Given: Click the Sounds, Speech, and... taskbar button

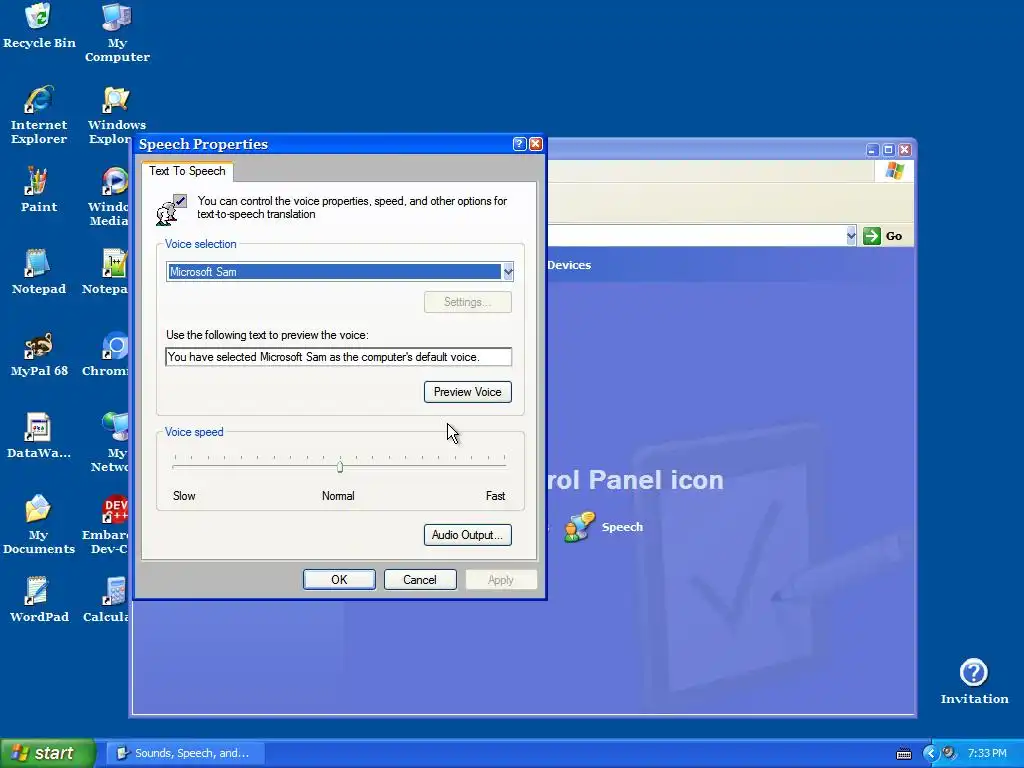Looking at the screenshot, I should pyautogui.click(x=186, y=753).
